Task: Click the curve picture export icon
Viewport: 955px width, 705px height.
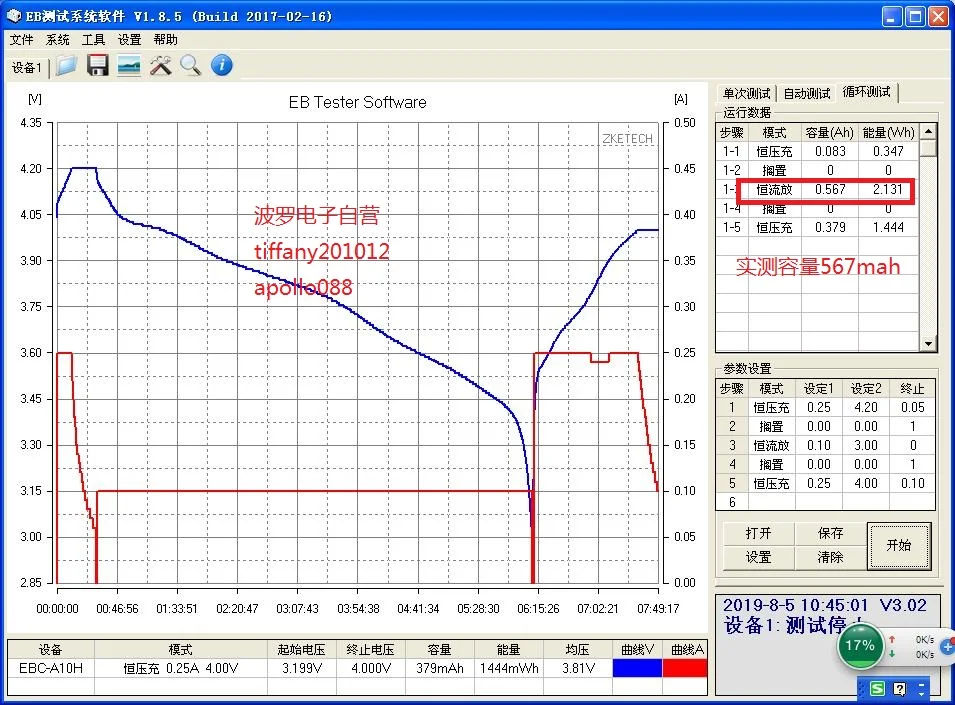Action: [x=129, y=65]
